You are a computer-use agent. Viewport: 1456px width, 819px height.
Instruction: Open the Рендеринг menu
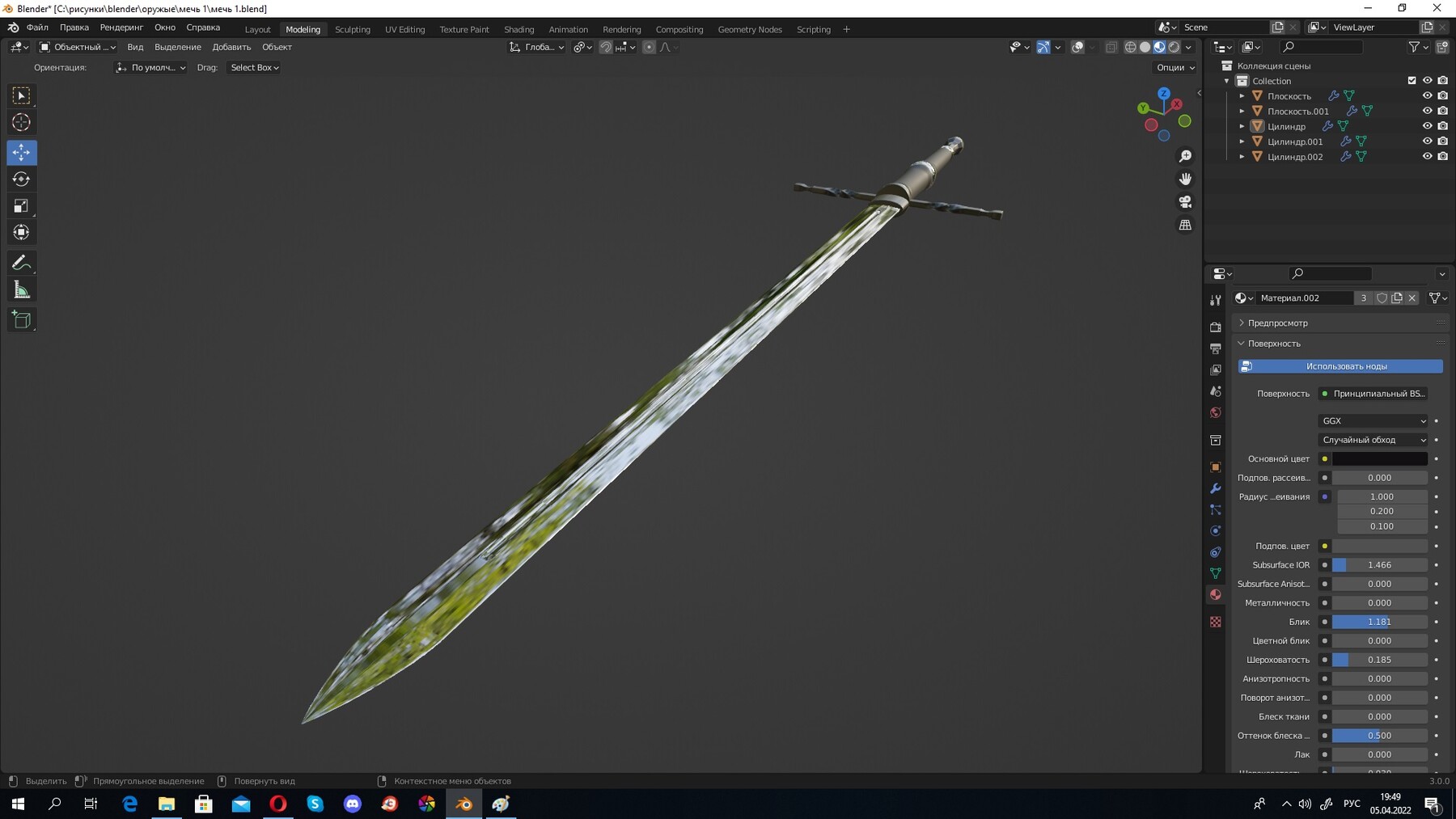121,27
